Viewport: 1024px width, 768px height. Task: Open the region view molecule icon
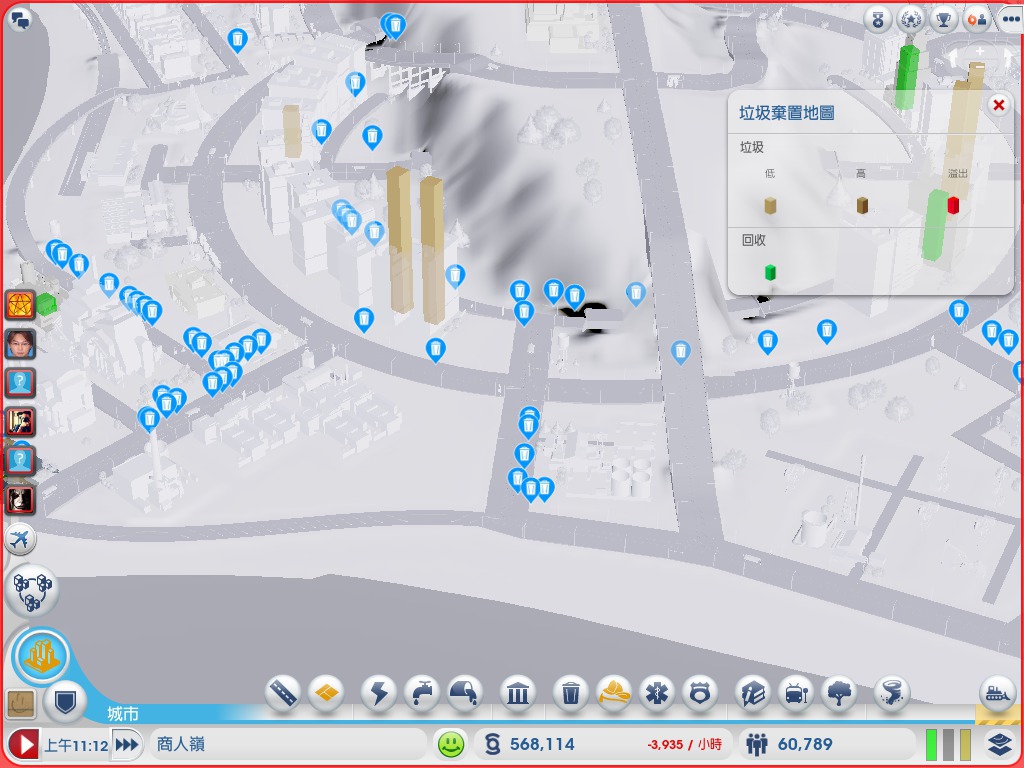pyautogui.click(x=32, y=591)
